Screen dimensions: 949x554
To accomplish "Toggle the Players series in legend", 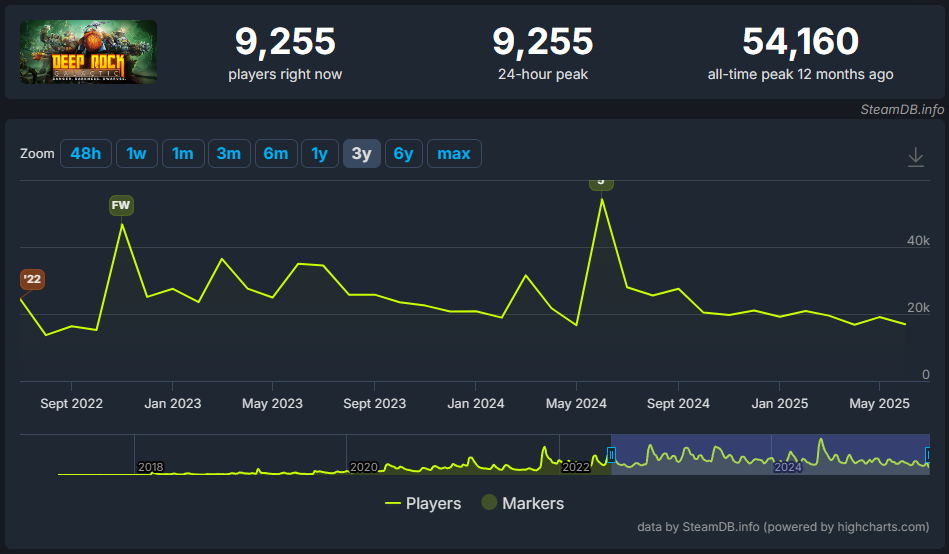I will tap(423, 503).
